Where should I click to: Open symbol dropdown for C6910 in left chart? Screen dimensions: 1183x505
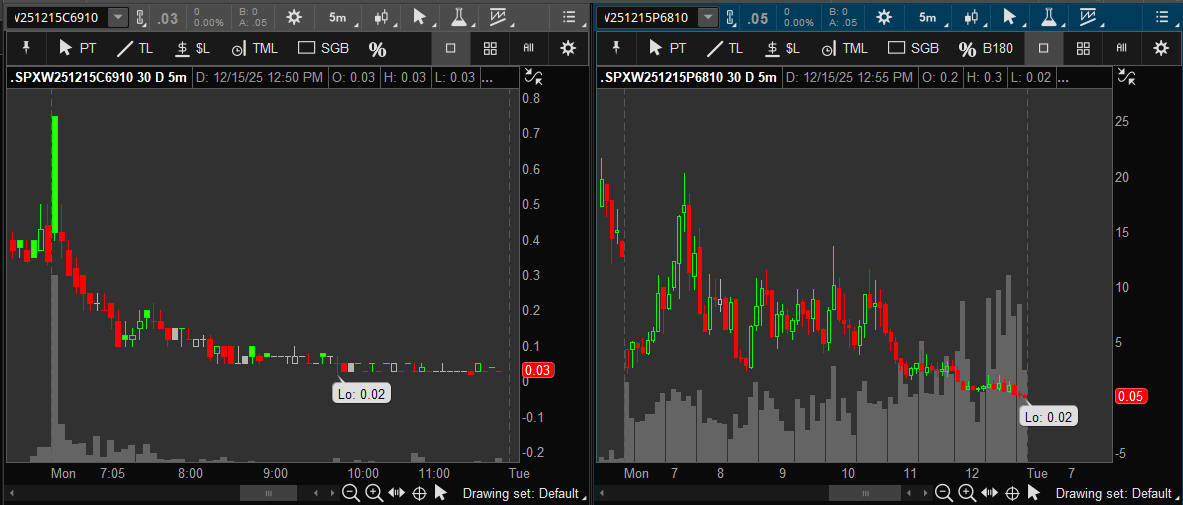pos(118,17)
